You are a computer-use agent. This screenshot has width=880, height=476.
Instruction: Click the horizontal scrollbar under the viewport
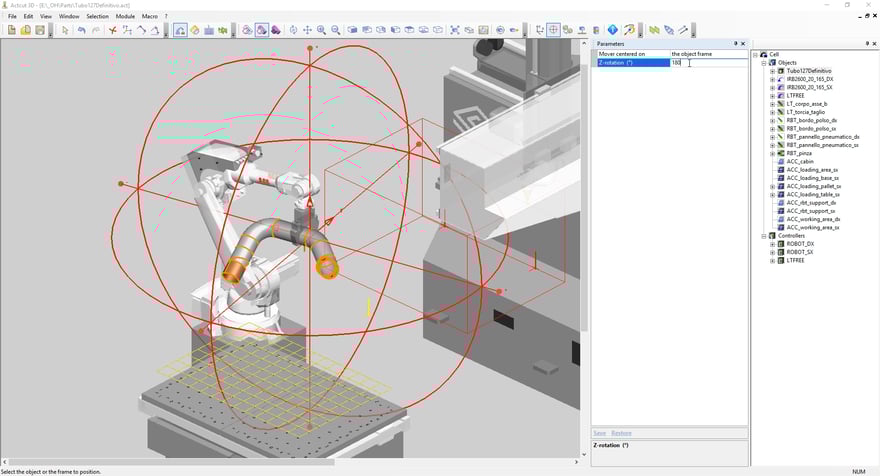[170, 462]
